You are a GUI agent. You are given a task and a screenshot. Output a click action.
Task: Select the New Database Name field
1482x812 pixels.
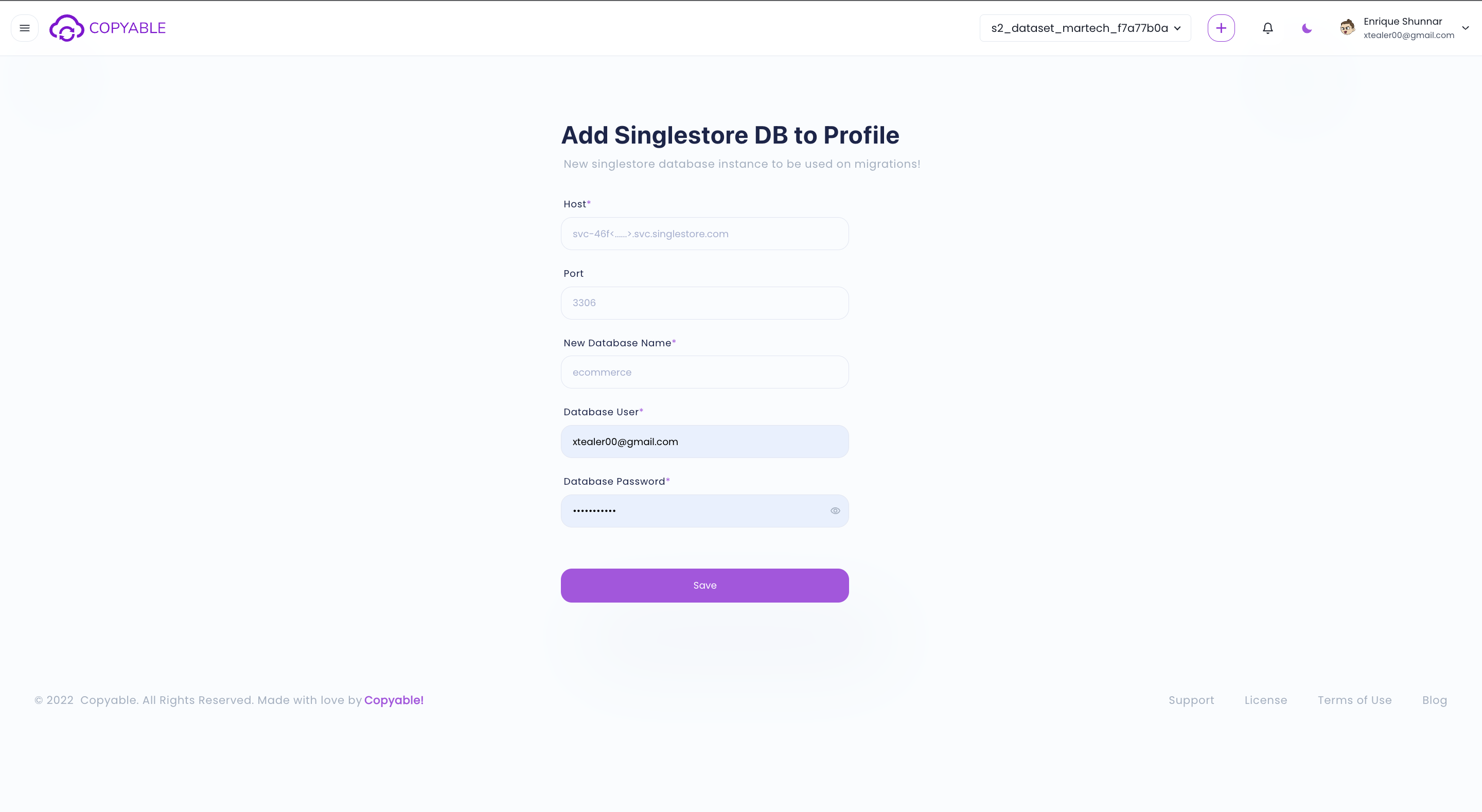click(705, 373)
